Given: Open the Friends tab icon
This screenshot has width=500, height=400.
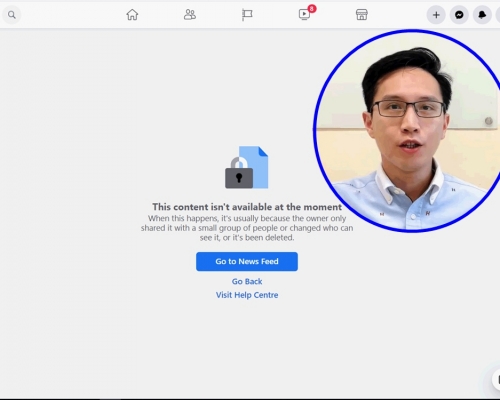Looking at the screenshot, I should click(x=190, y=15).
